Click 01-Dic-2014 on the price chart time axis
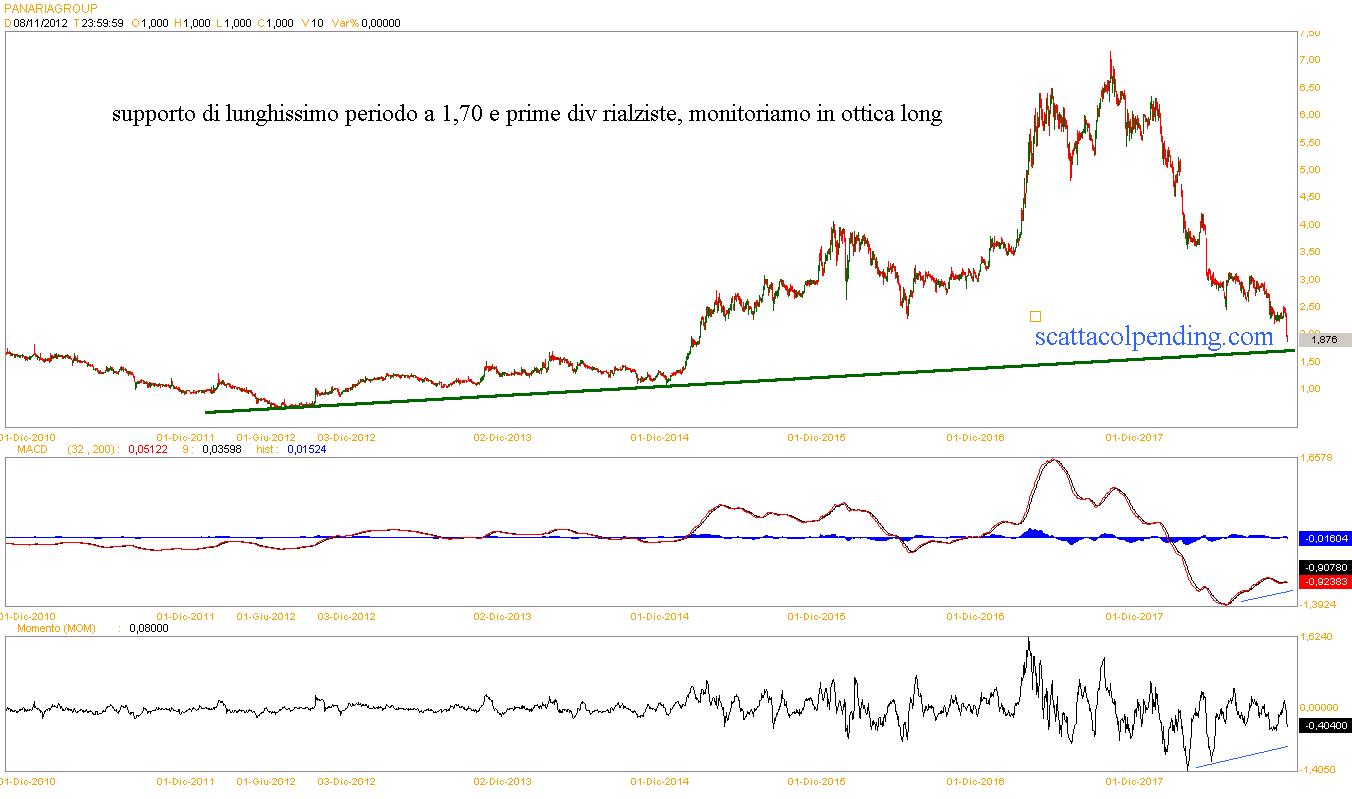Image resolution: width=1352 pixels, height=799 pixels. click(659, 438)
